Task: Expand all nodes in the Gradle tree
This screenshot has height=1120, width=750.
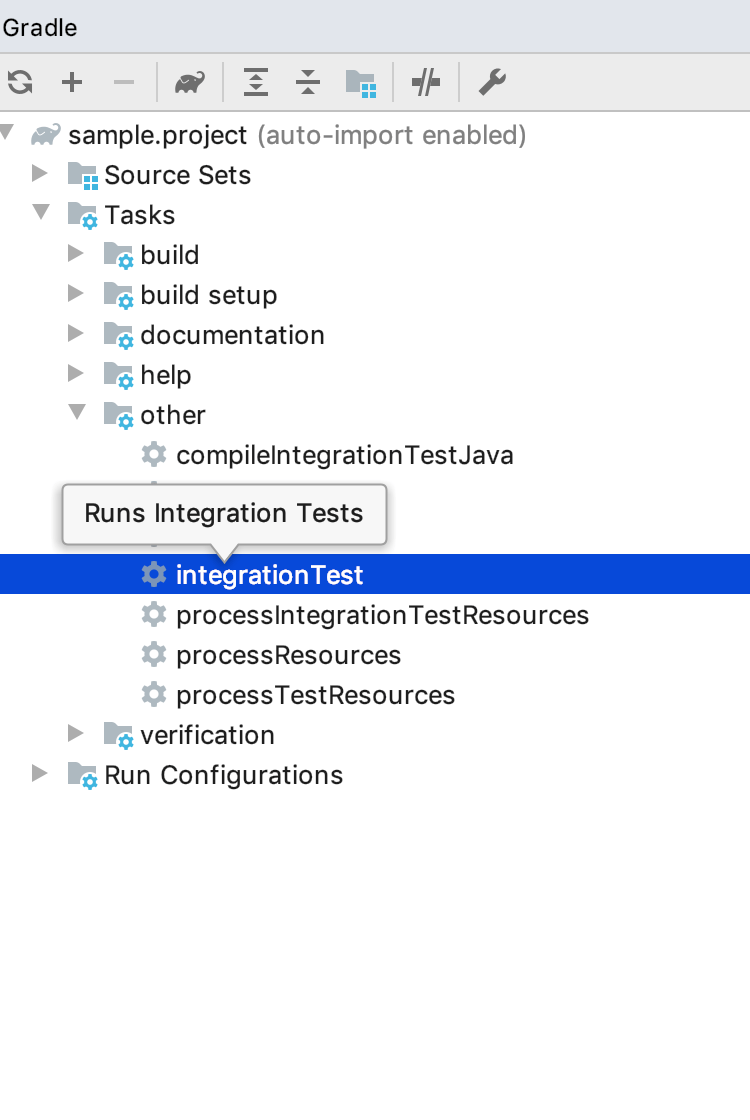Action: point(256,82)
